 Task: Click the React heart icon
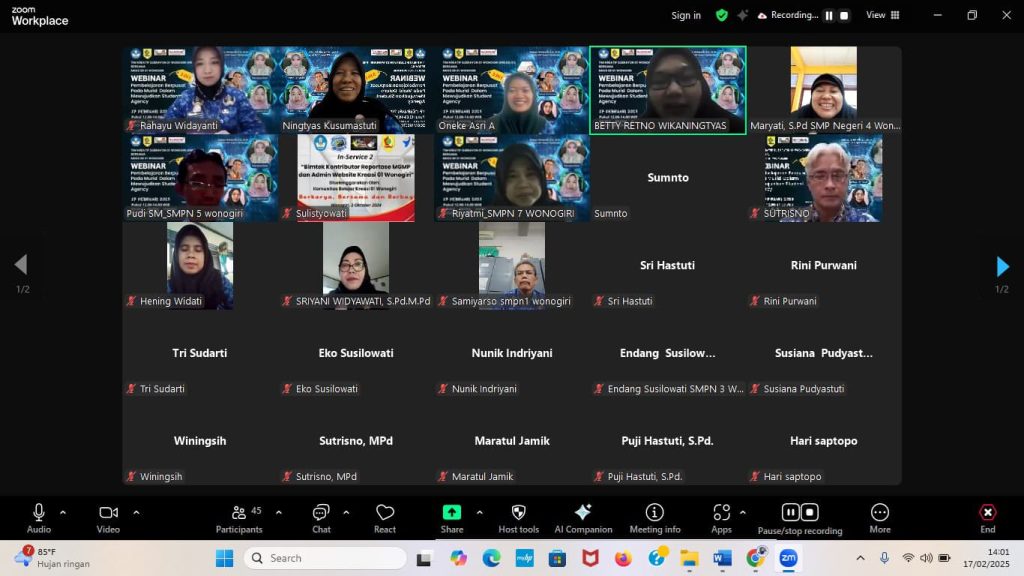pos(385,517)
